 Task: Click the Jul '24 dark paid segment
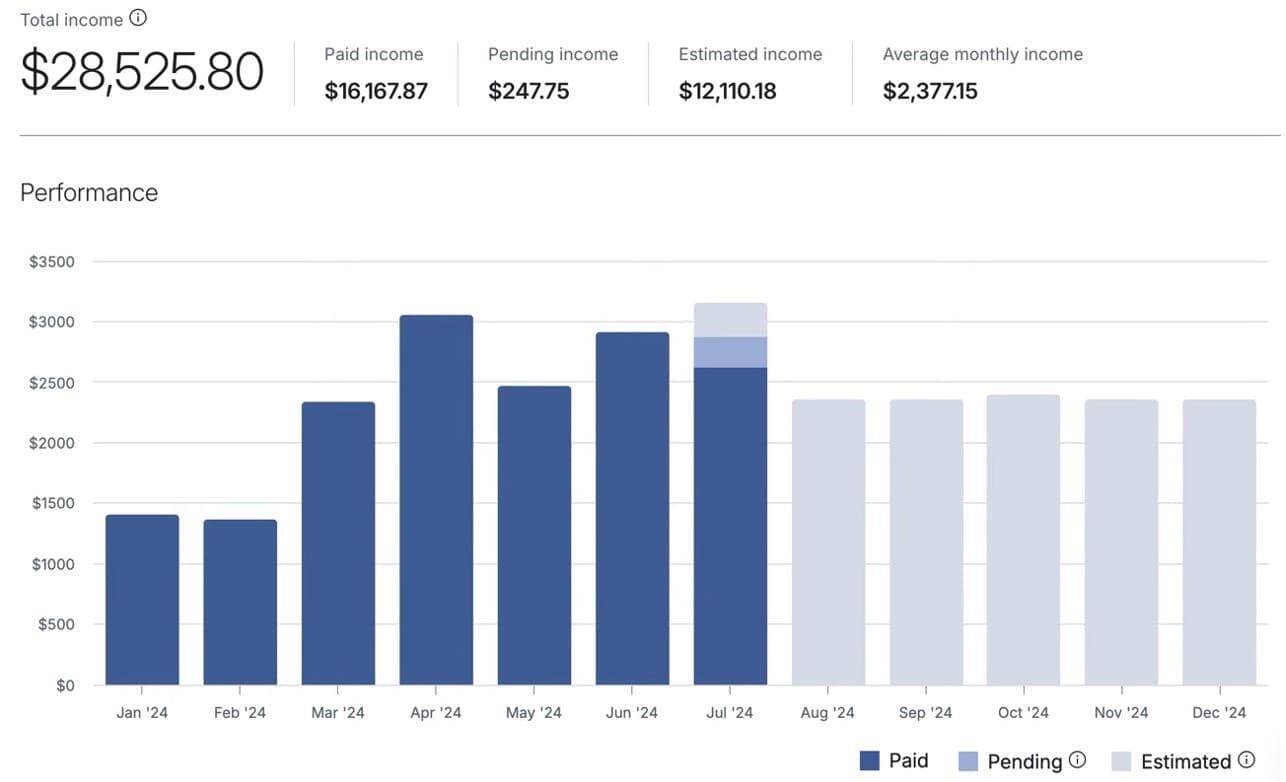pos(730,526)
